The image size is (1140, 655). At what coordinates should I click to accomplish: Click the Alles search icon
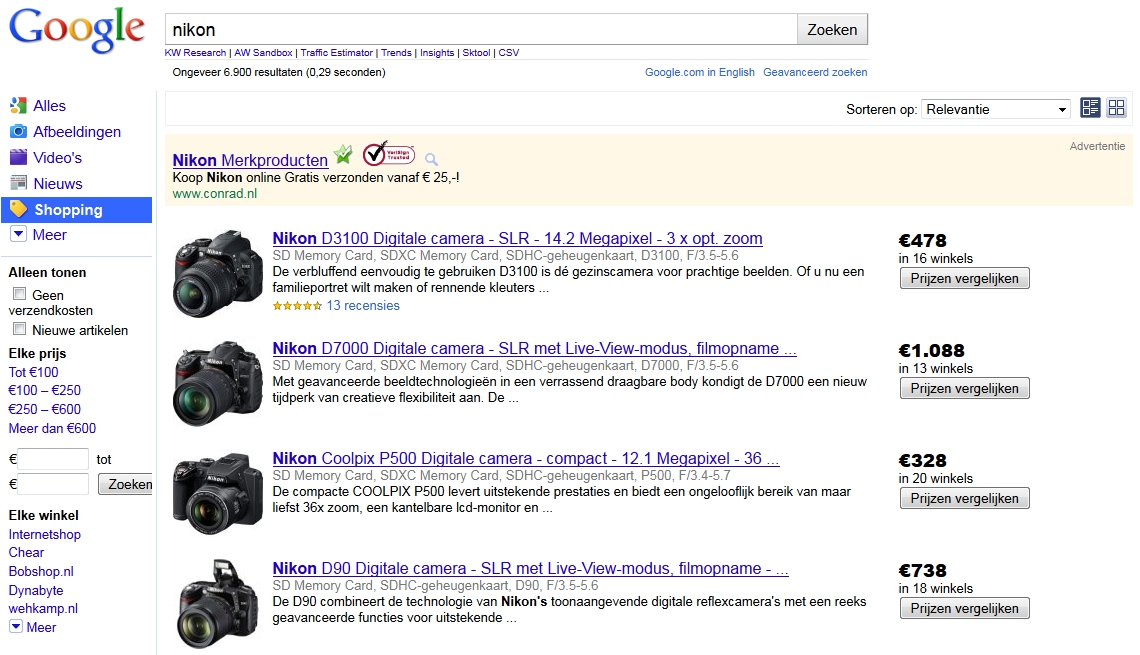[18, 105]
